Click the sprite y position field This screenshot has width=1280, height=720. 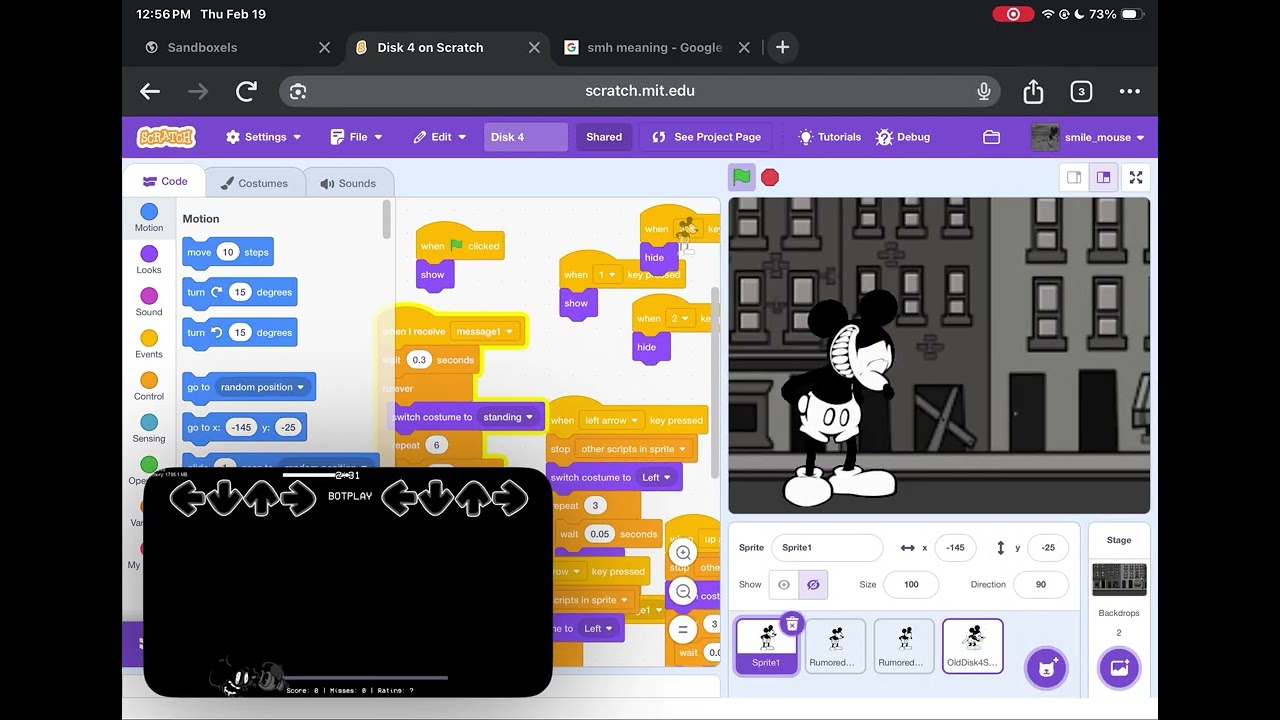pyautogui.click(x=1048, y=547)
